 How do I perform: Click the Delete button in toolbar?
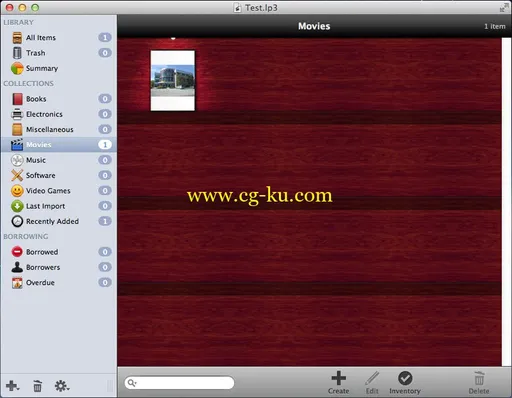click(x=479, y=382)
